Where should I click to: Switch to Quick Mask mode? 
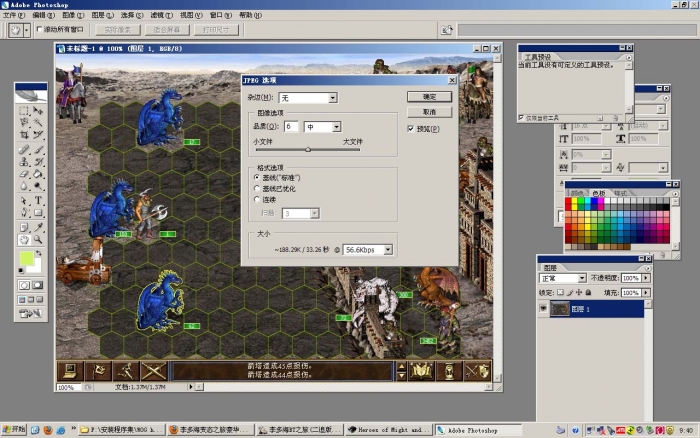(38, 285)
